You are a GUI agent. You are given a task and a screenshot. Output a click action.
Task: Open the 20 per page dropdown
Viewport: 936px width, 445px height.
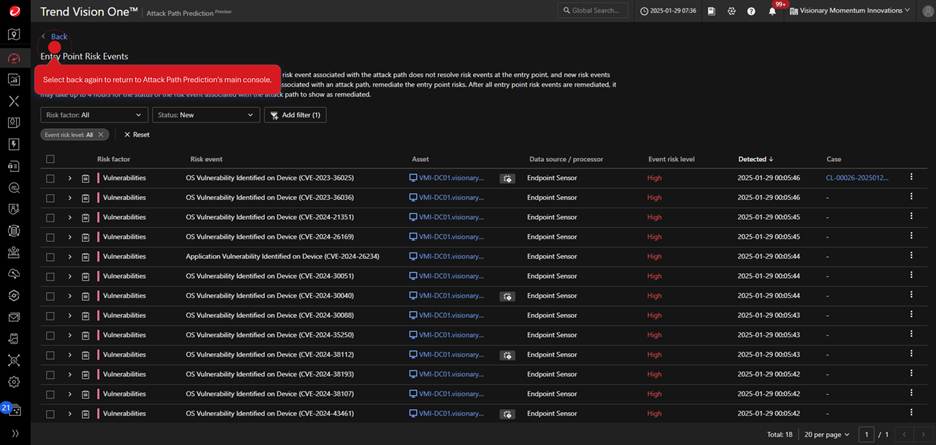(826, 434)
